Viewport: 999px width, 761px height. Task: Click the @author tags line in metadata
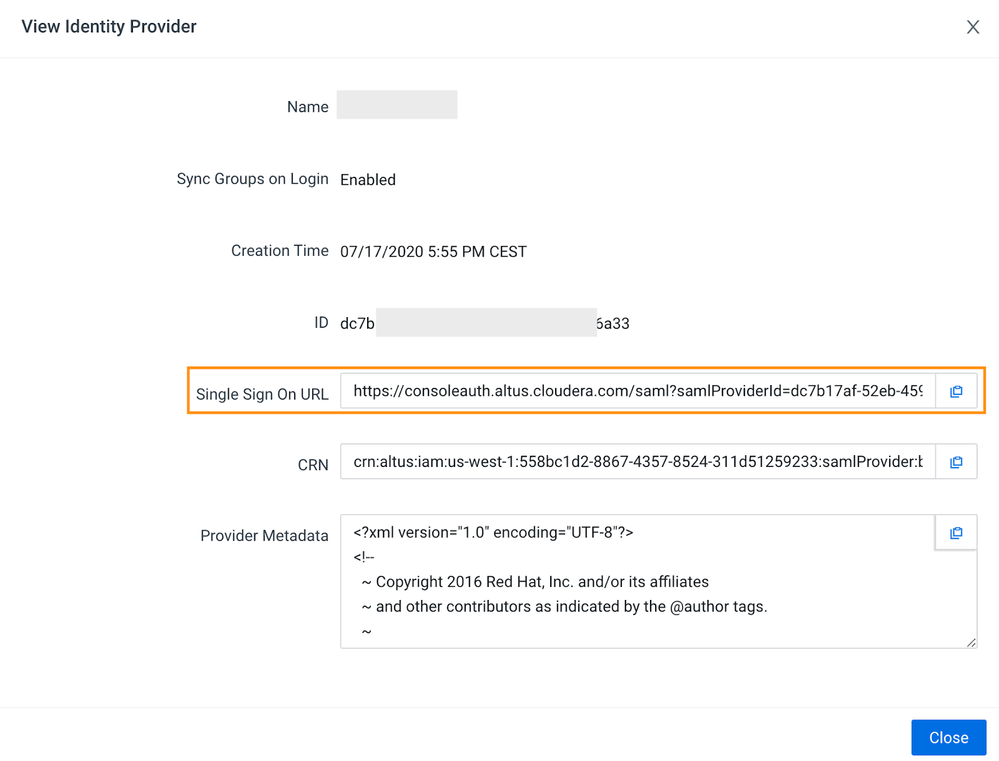click(x=564, y=607)
